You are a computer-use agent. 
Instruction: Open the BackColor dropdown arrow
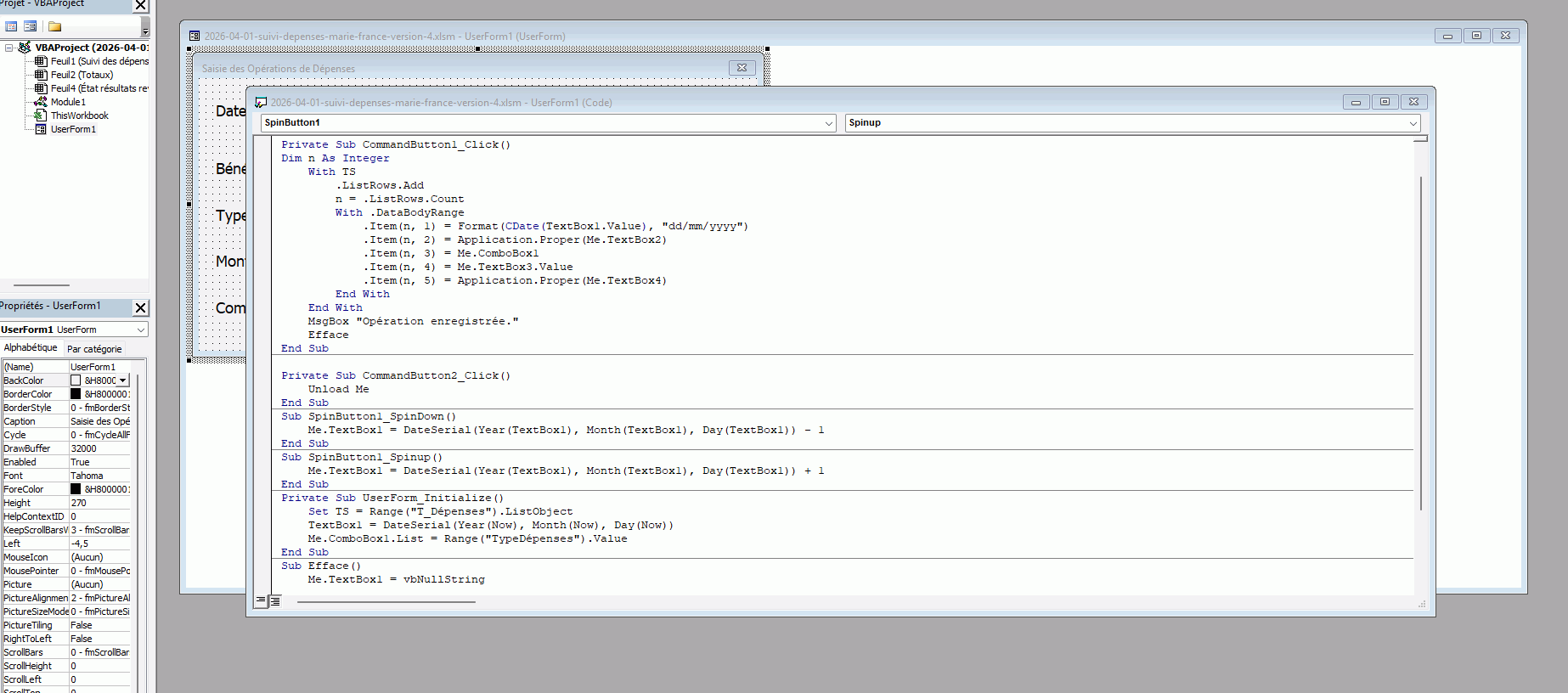pos(123,380)
